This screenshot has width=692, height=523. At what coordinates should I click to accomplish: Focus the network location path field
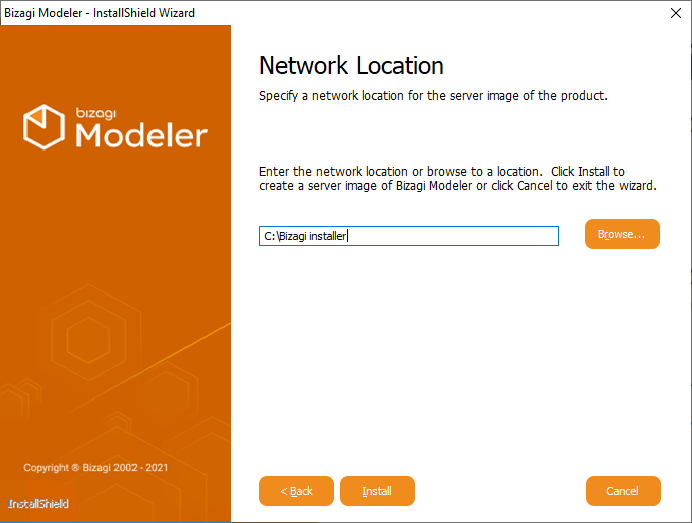click(409, 236)
